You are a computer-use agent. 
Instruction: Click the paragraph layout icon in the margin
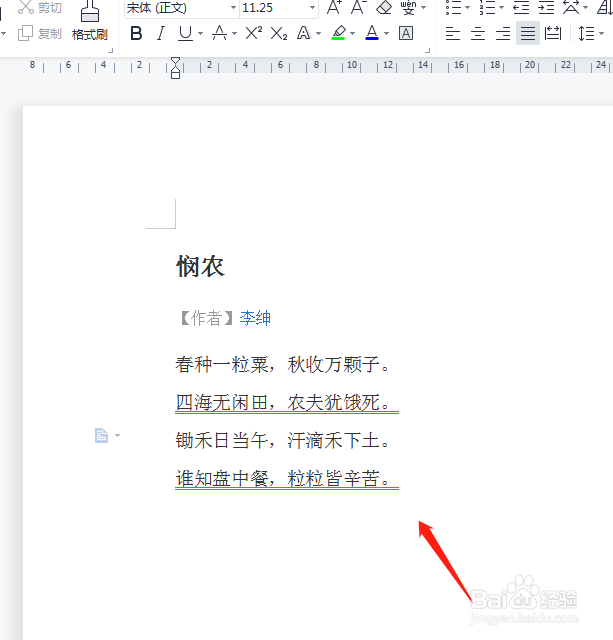pyautogui.click(x=102, y=436)
